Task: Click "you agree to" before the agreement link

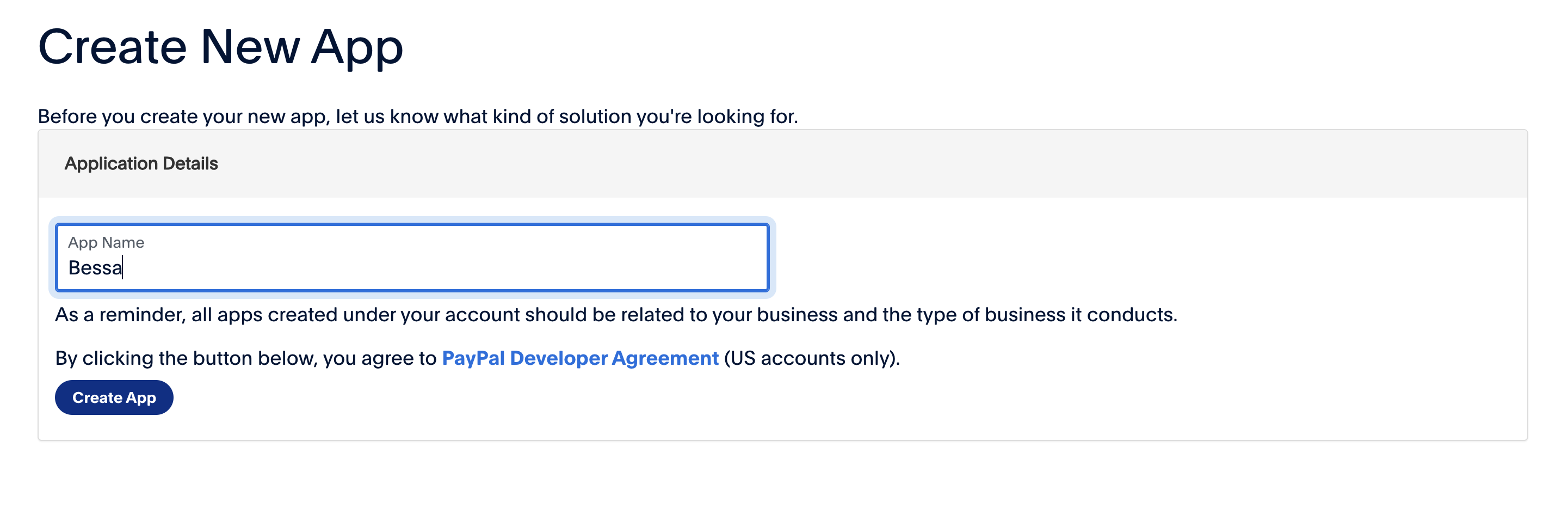Action: pyautogui.click(x=379, y=358)
